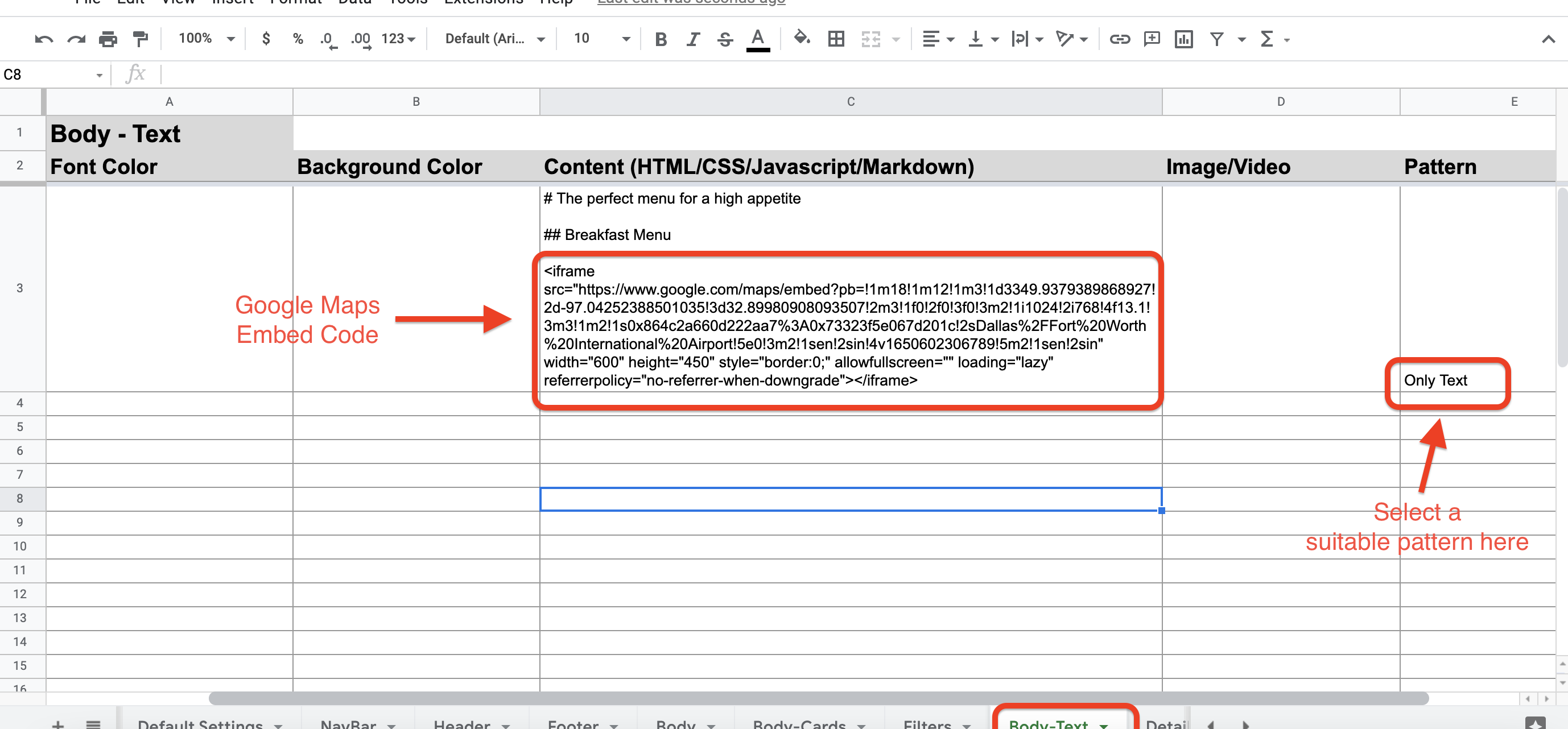This screenshot has width=1568, height=729.
Task: Toggle strikethrough formatting
Action: click(724, 40)
